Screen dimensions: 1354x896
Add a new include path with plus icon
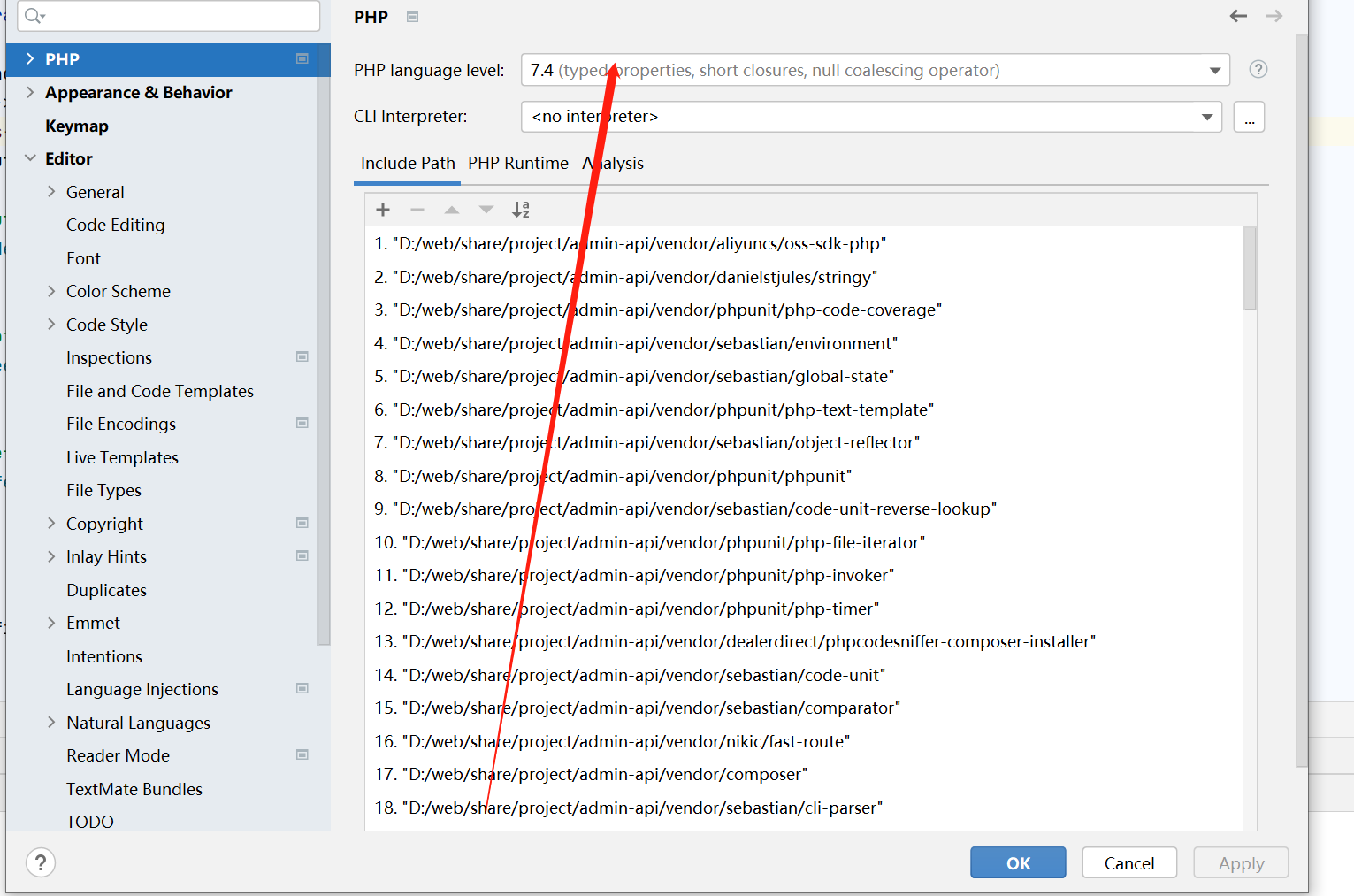(383, 210)
